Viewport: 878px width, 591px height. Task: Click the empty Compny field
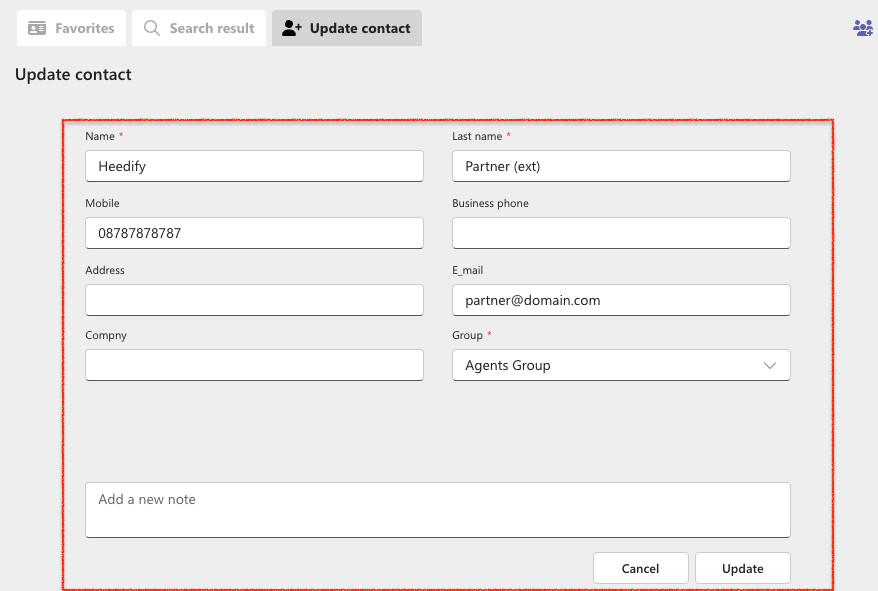254,365
